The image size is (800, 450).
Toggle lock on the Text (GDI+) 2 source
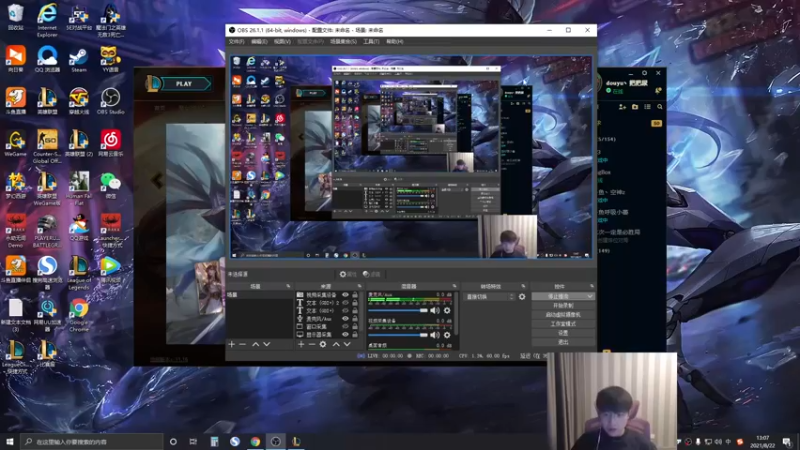click(x=355, y=303)
